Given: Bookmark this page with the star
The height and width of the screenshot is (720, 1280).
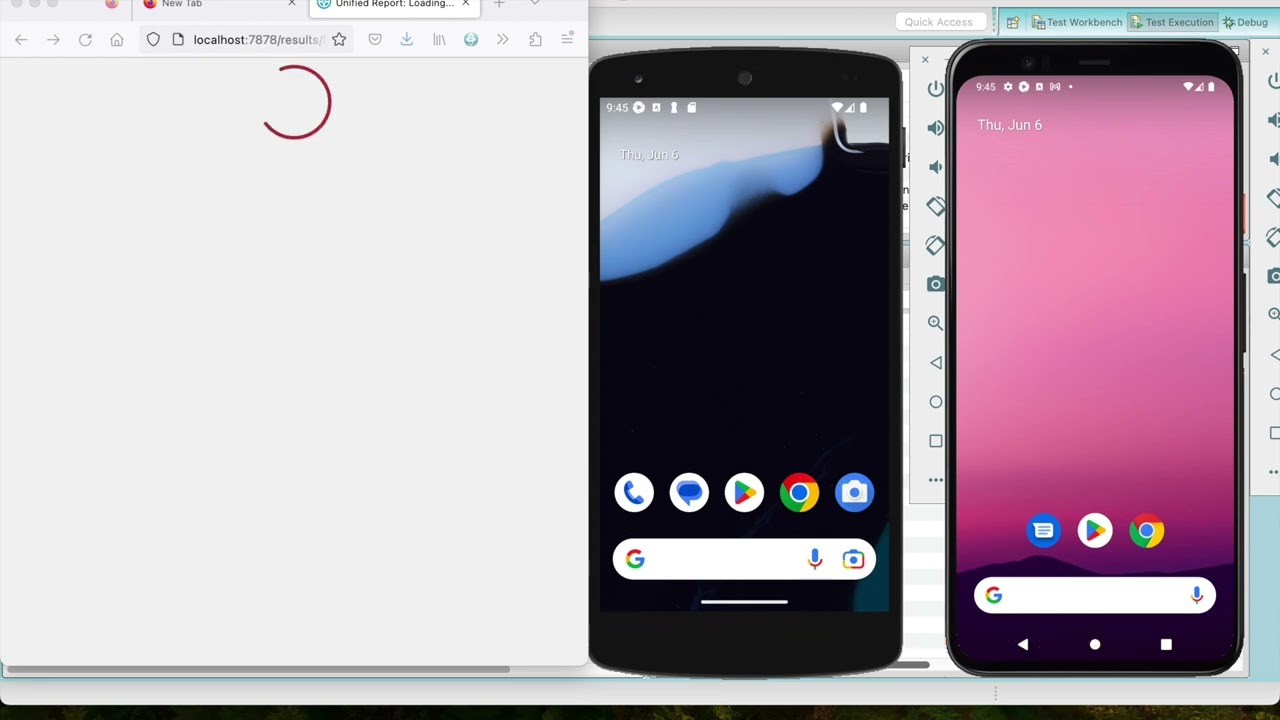Looking at the screenshot, I should (339, 39).
